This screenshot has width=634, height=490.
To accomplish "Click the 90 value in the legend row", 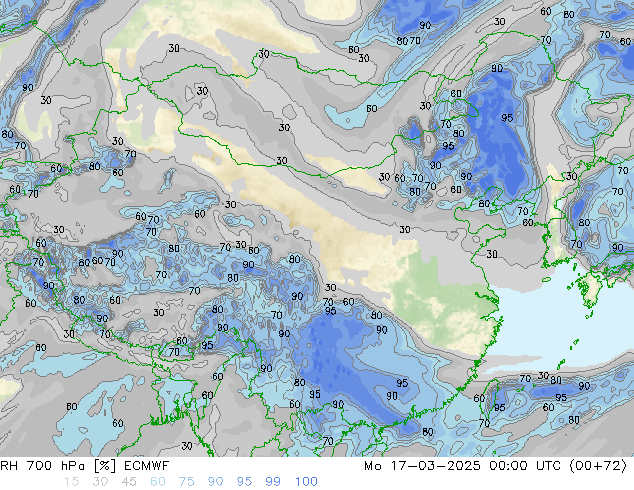I will pos(215,482).
